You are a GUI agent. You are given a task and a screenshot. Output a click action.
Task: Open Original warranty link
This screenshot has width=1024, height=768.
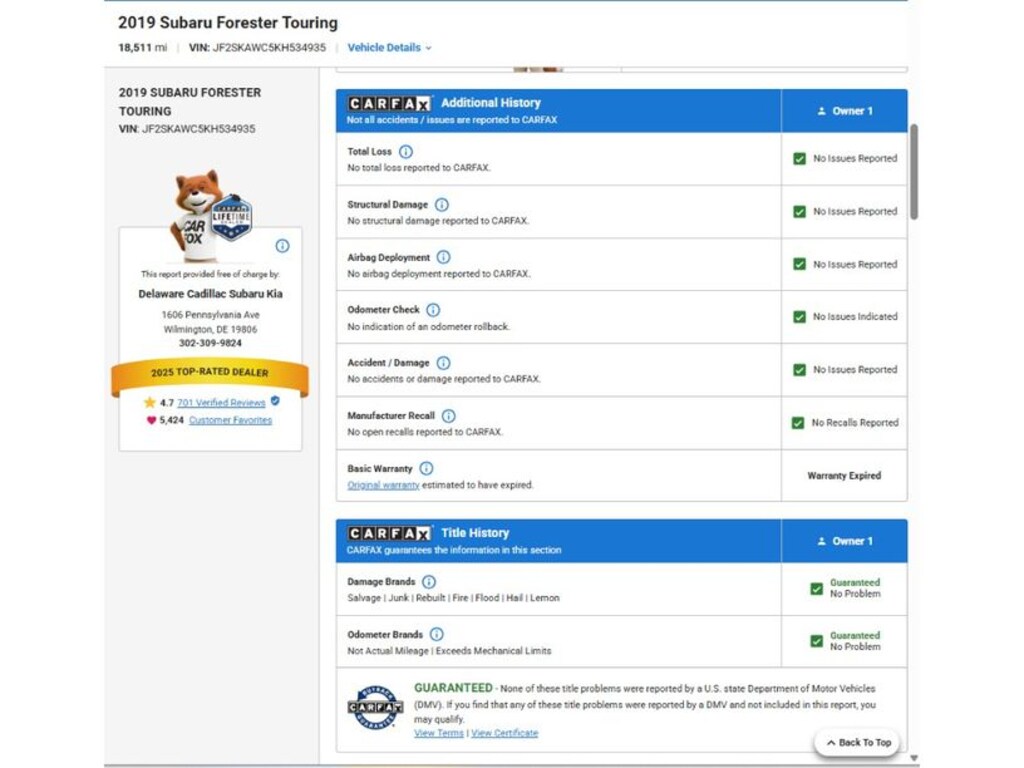pos(383,485)
